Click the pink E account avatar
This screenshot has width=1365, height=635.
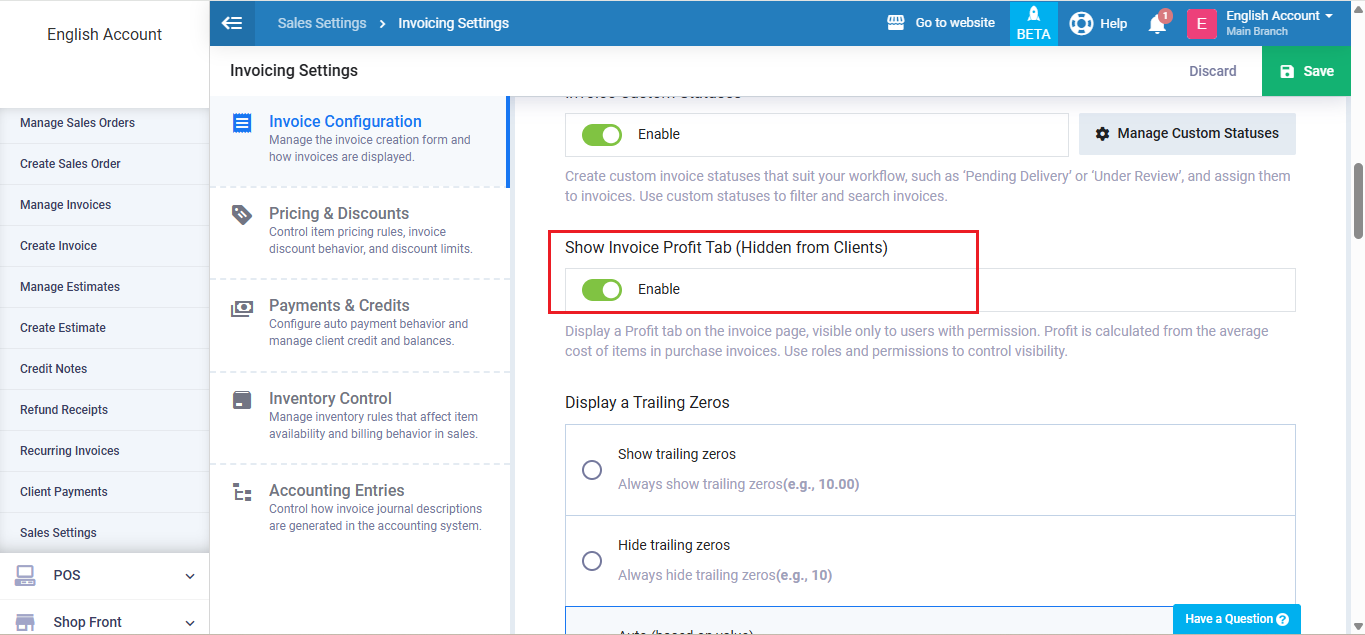[x=1201, y=24]
